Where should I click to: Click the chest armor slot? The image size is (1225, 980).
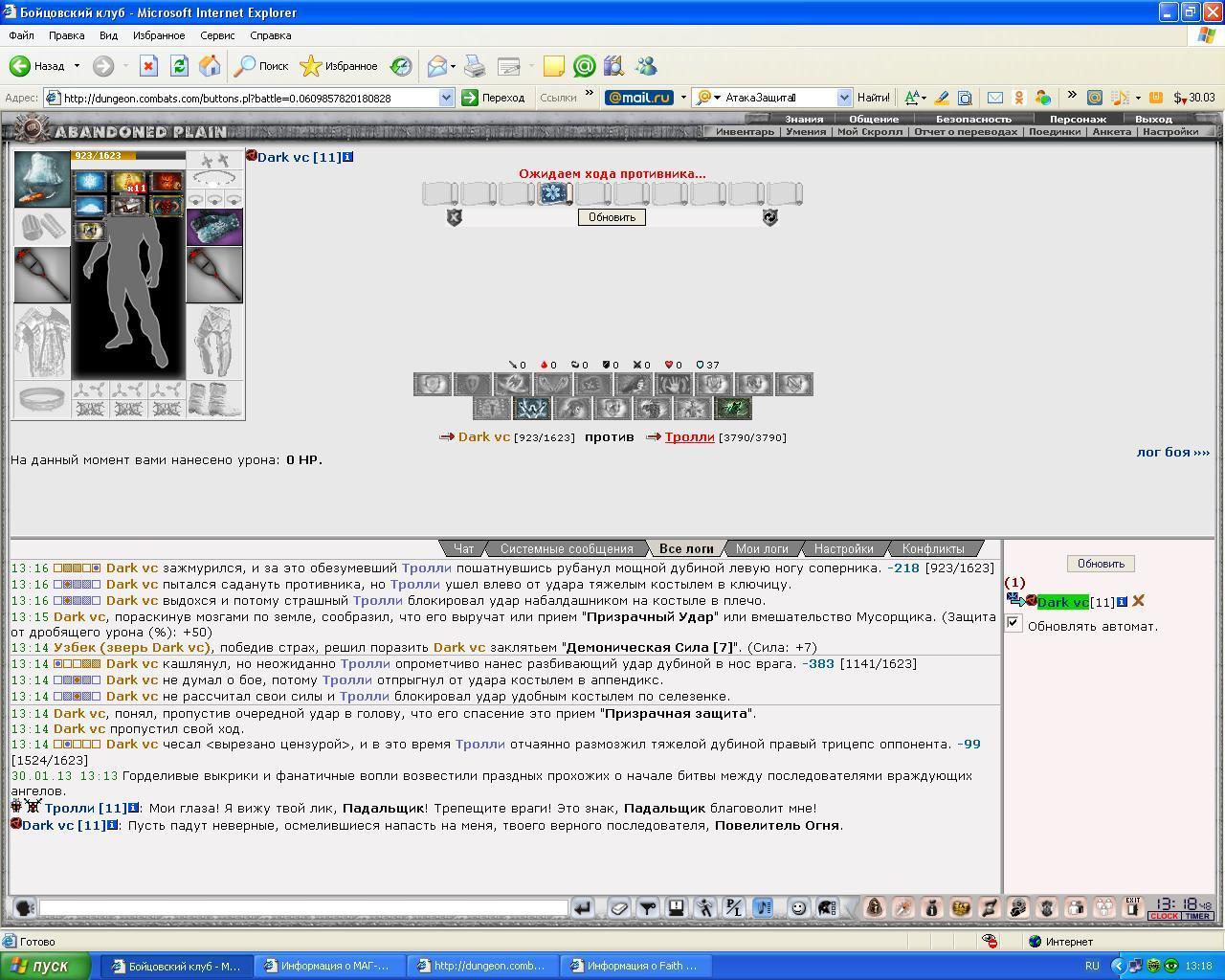point(41,342)
